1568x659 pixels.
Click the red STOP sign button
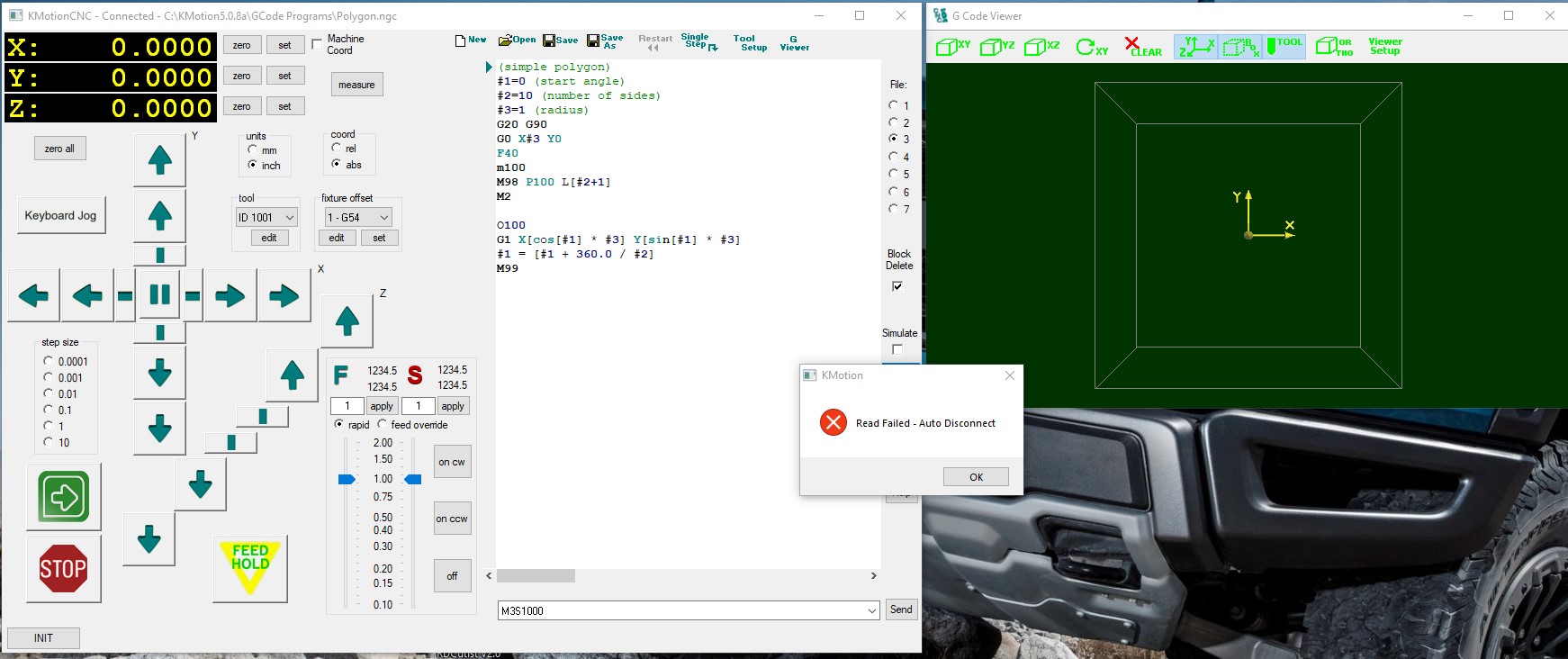tap(63, 568)
